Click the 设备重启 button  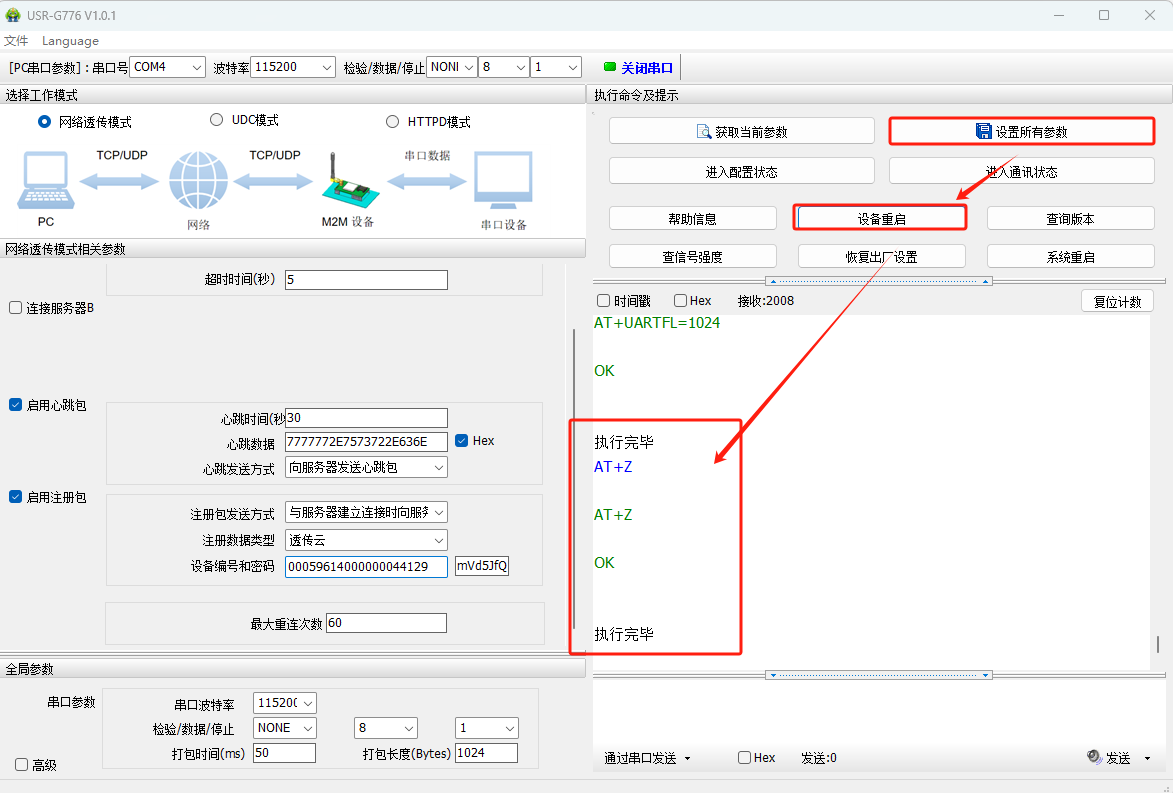point(881,218)
